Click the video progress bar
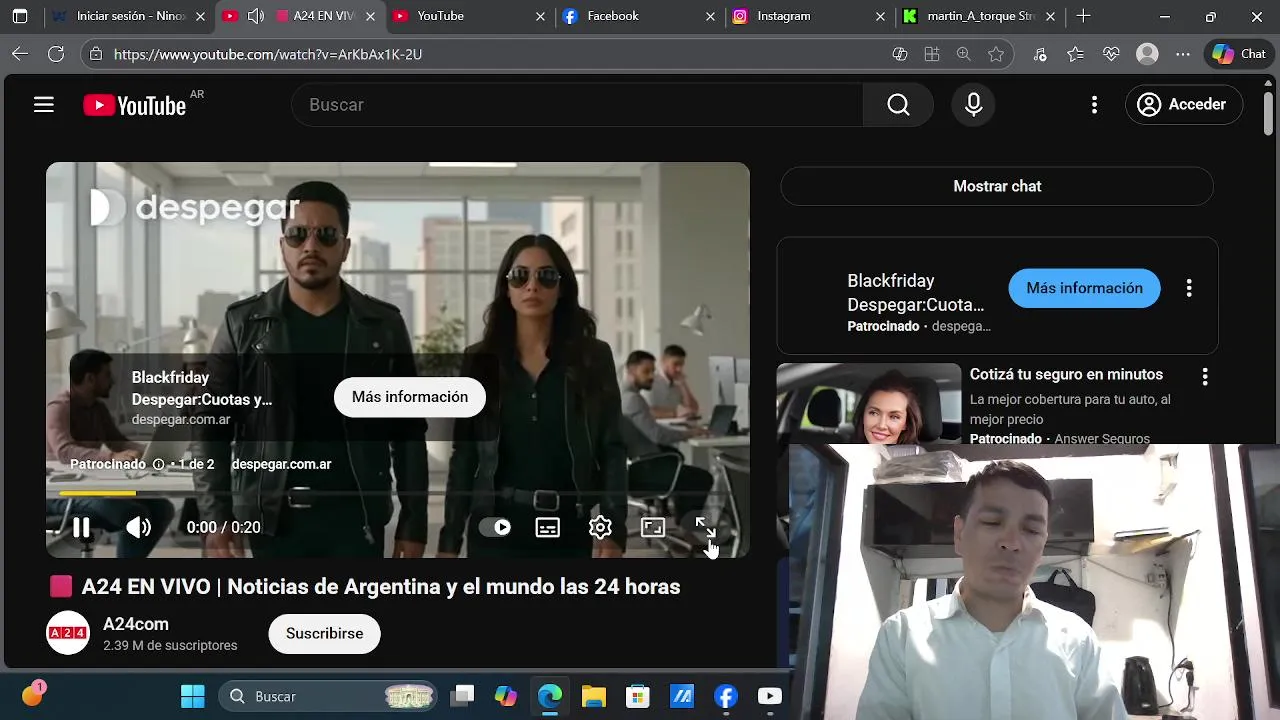1280x720 pixels. pos(398,493)
